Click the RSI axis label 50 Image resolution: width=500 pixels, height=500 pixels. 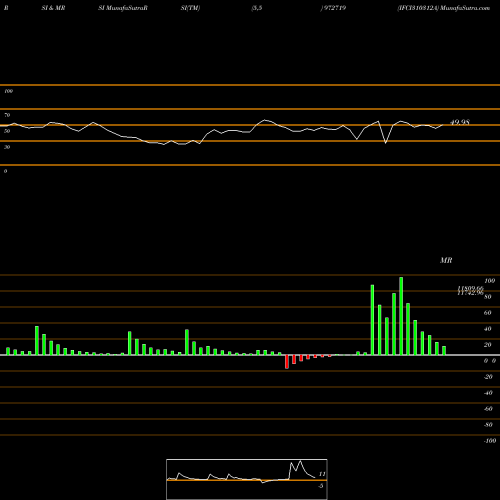[x=7, y=131]
